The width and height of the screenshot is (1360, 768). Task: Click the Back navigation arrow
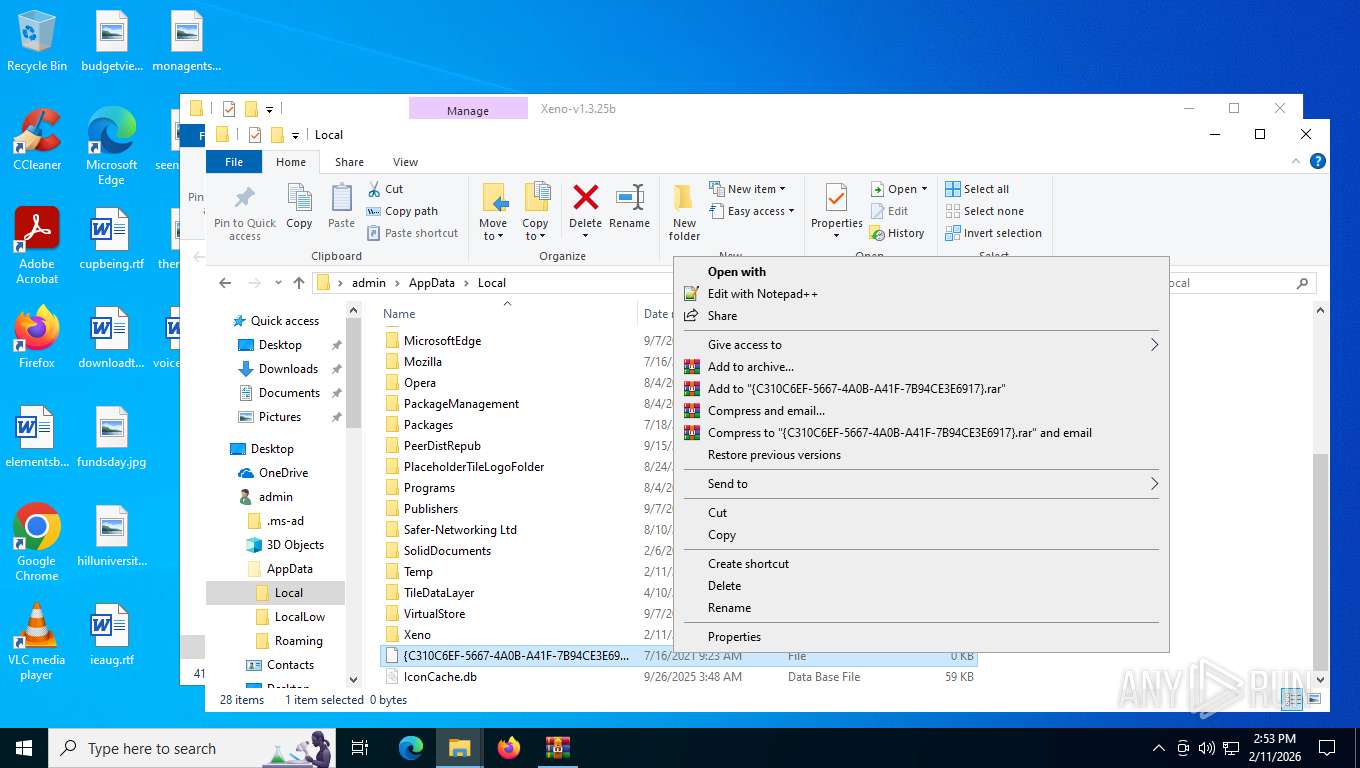(225, 283)
